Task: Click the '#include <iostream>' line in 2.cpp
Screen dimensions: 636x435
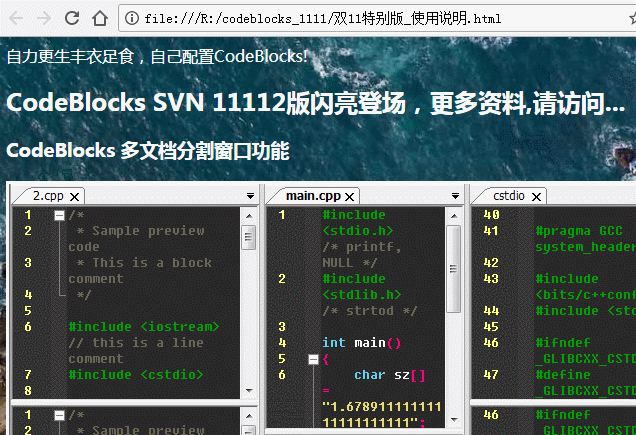Action: click(144, 327)
